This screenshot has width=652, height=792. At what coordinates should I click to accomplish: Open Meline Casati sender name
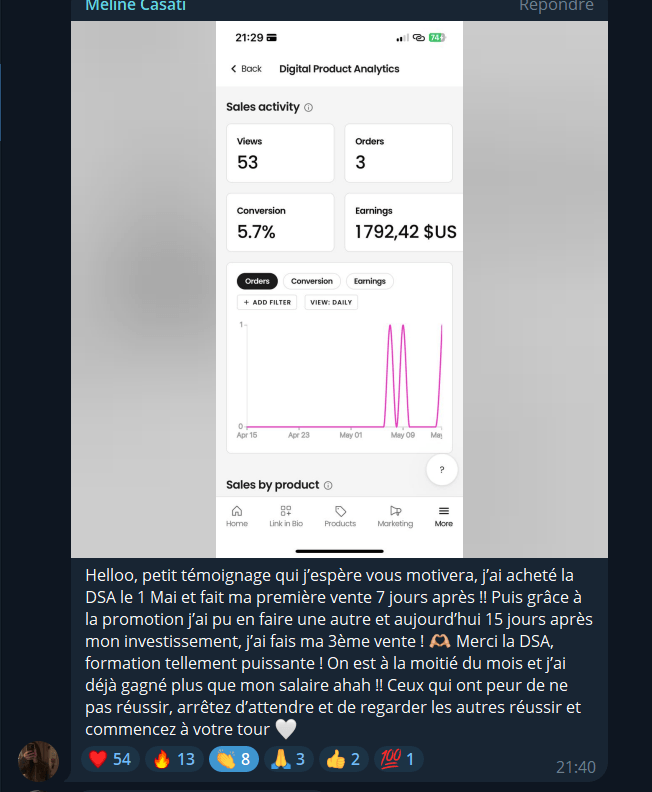coord(135,6)
